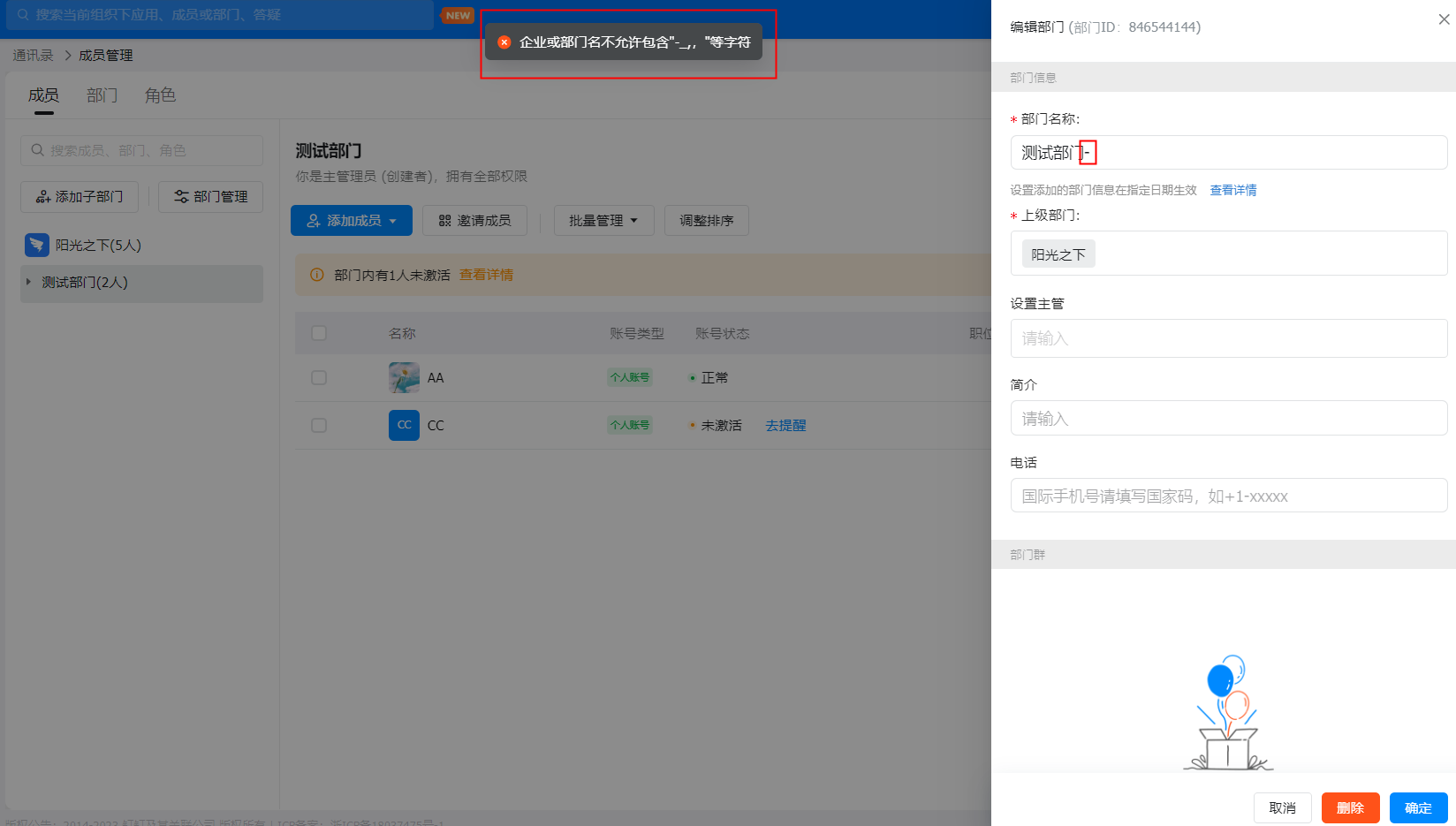The image size is (1456, 826).
Task: Confirm with the 确定 button
Action: [x=1418, y=807]
